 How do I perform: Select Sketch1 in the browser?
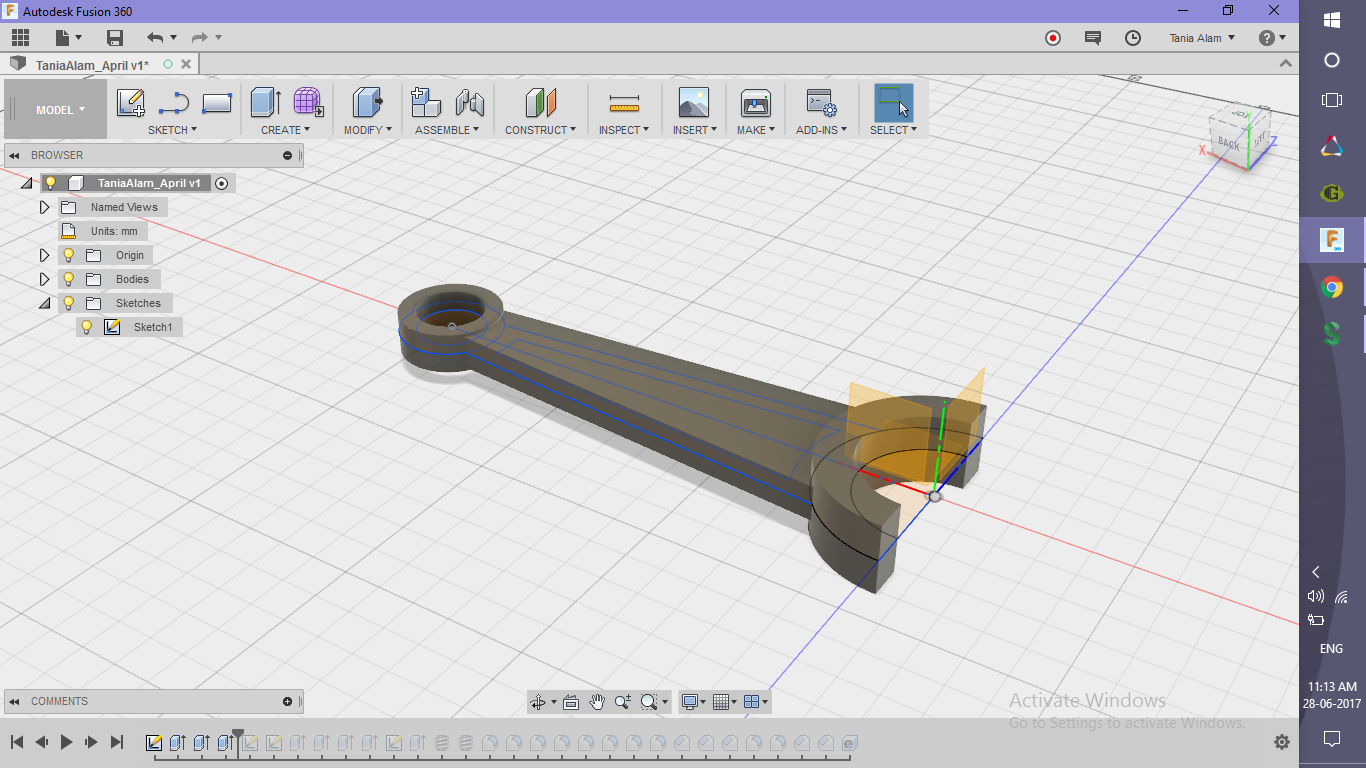152,327
